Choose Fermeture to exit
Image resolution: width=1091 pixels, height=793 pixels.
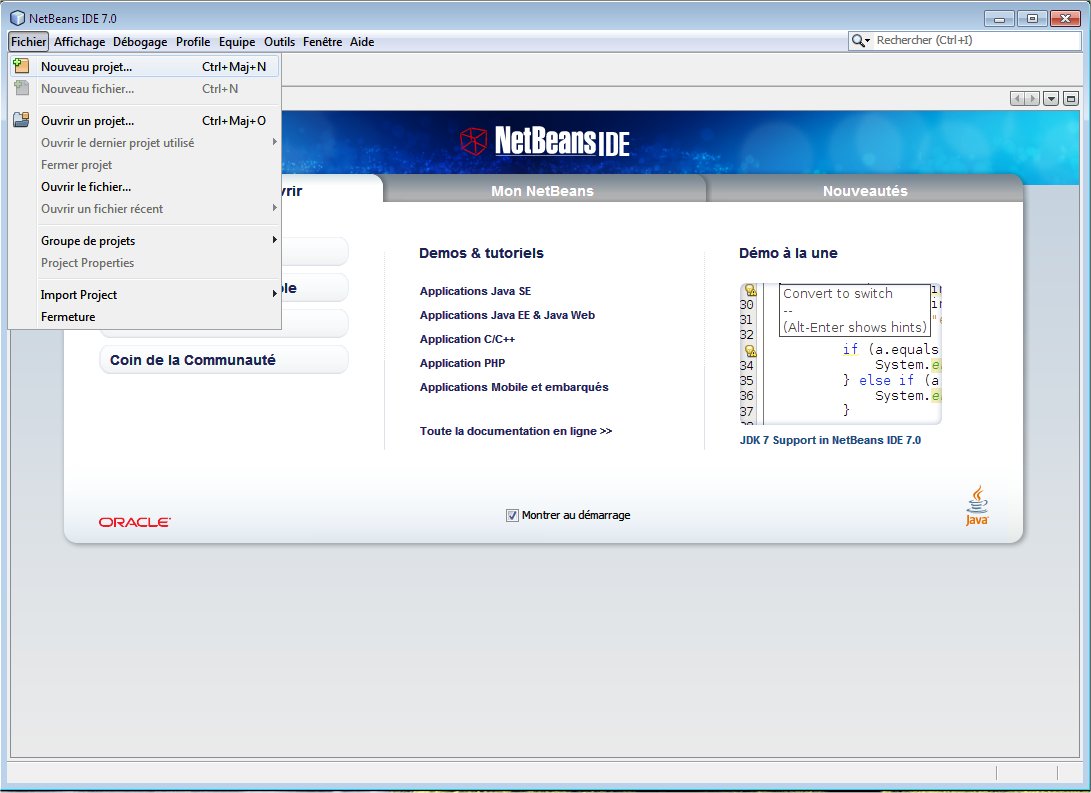[145, 317]
